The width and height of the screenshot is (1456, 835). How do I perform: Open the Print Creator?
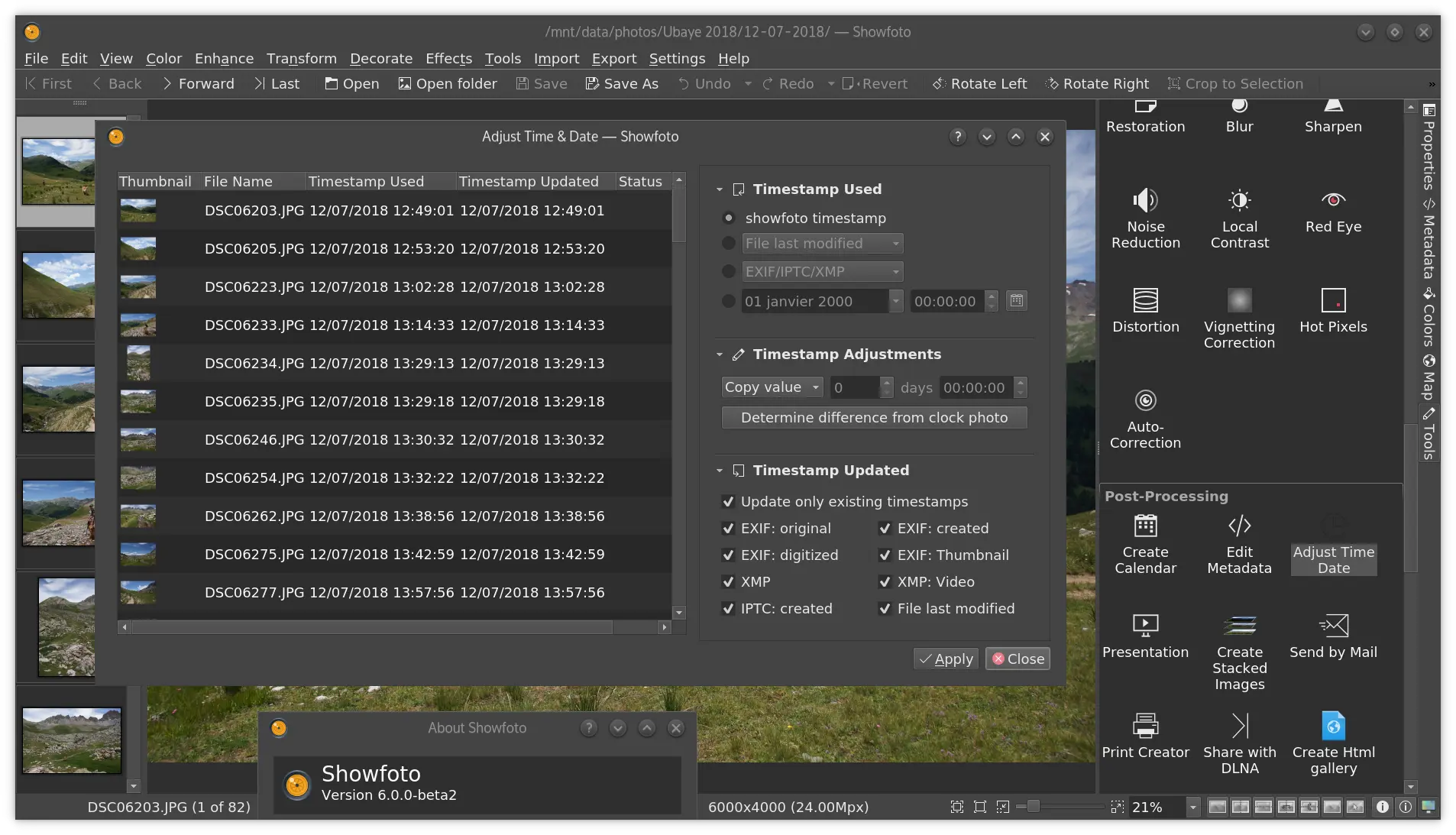click(1144, 735)
